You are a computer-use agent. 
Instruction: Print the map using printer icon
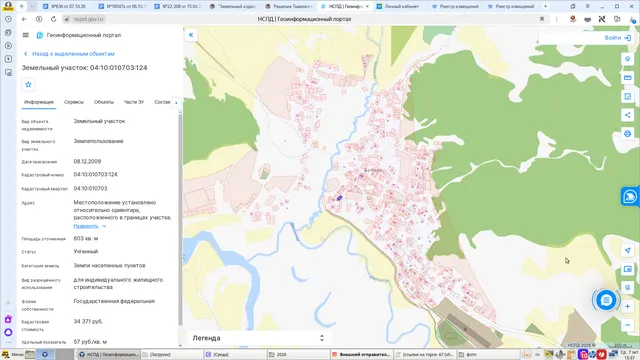[628, 133]
